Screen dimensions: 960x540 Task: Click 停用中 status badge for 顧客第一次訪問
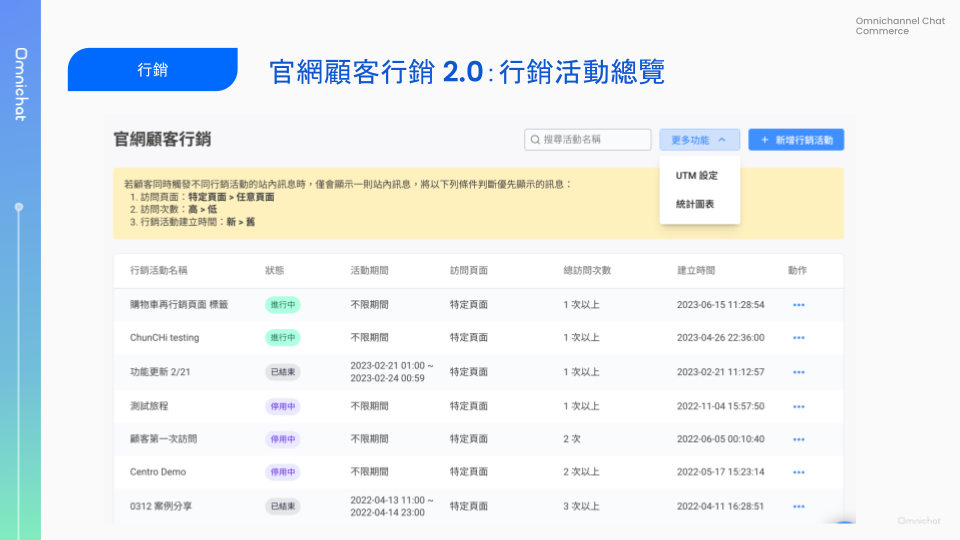click(283, 440)
